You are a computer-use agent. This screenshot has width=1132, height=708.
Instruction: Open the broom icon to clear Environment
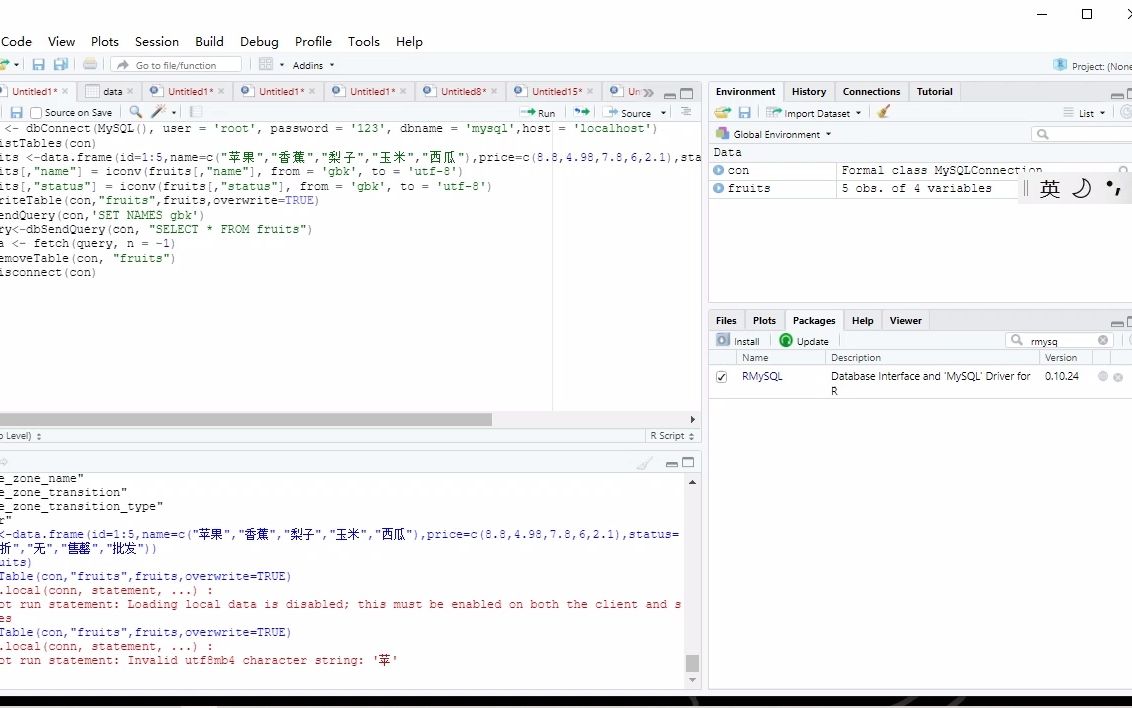click(882, 112)
